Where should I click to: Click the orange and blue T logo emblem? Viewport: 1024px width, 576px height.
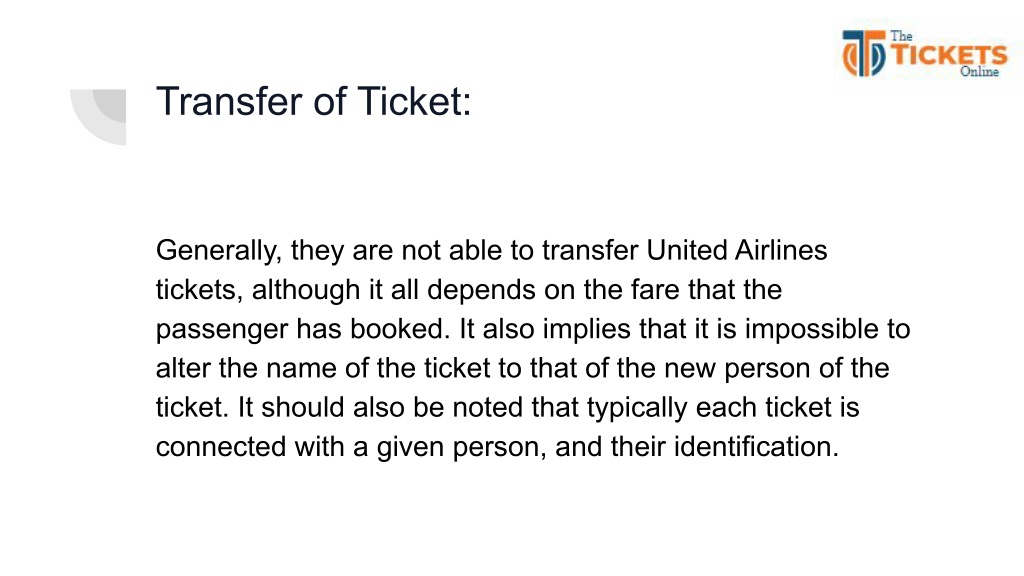tap(863, 54)
